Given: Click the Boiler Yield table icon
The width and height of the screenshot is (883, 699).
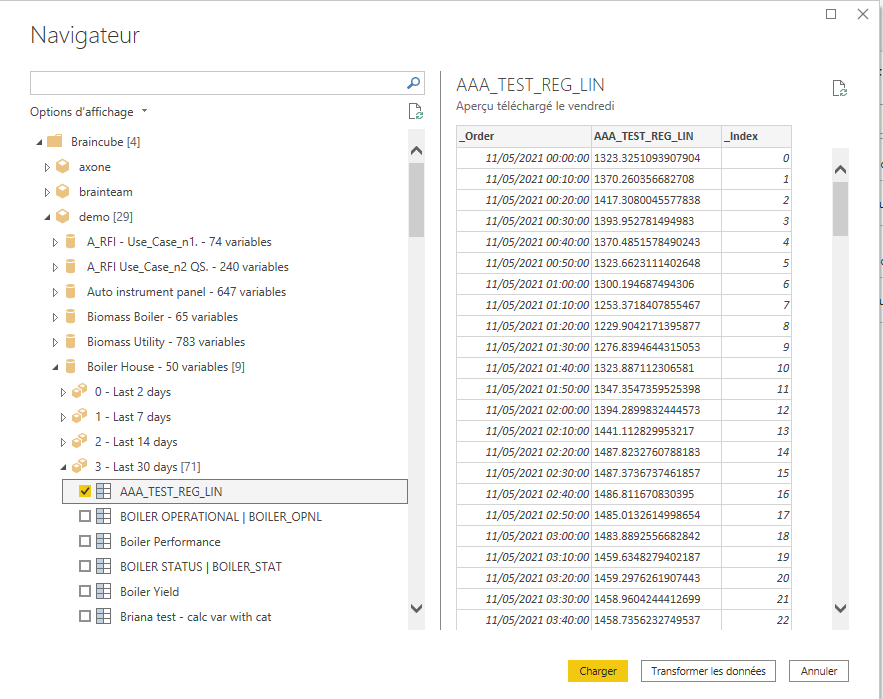Looking at the screenshot, I should (103, 591).
